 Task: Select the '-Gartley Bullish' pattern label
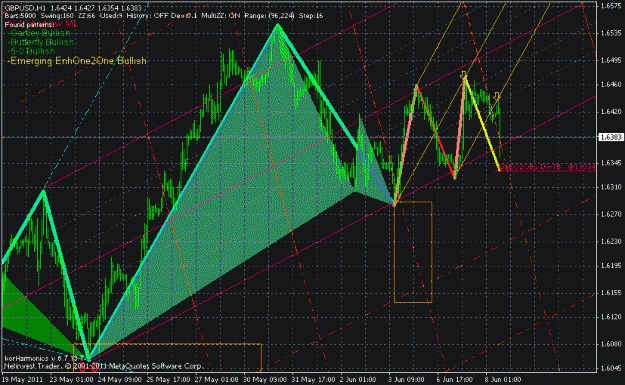pos(39,33)
